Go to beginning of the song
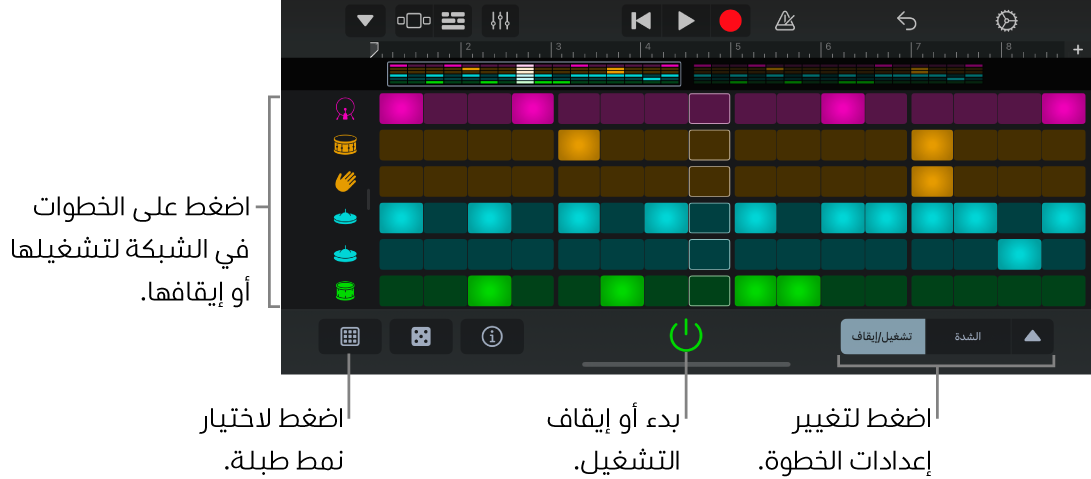1091x479 pixels. pos(641,21)
